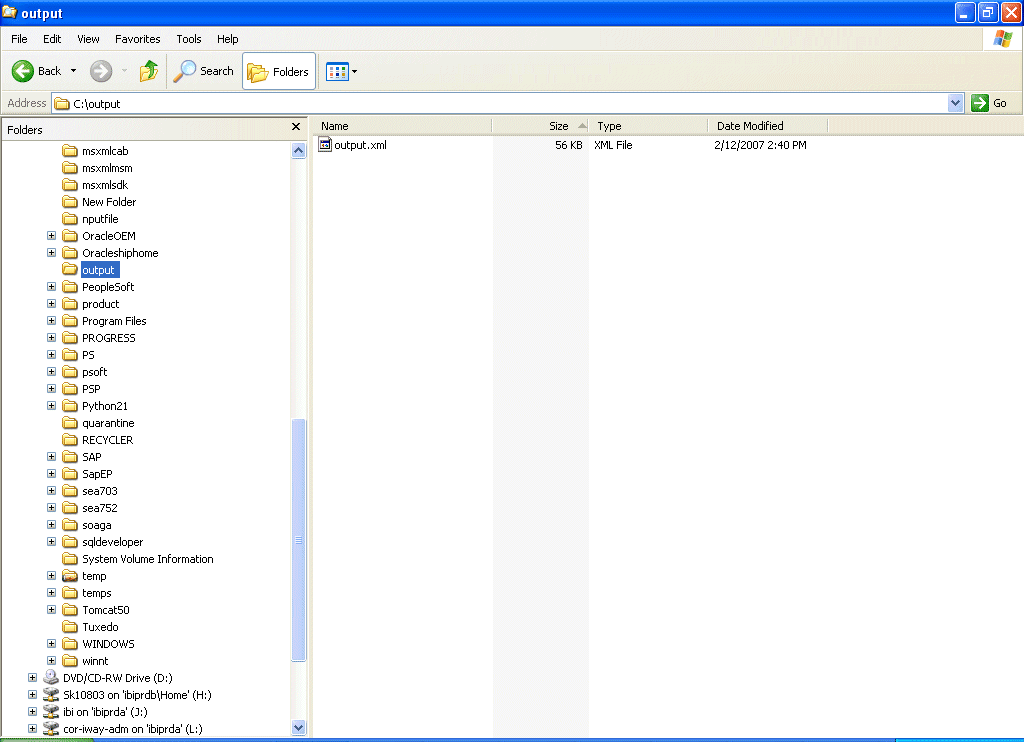Viewport: 1024px width, 742px height.
Task: Click the Tomcat50 folder icon
Action: point(70,609)
